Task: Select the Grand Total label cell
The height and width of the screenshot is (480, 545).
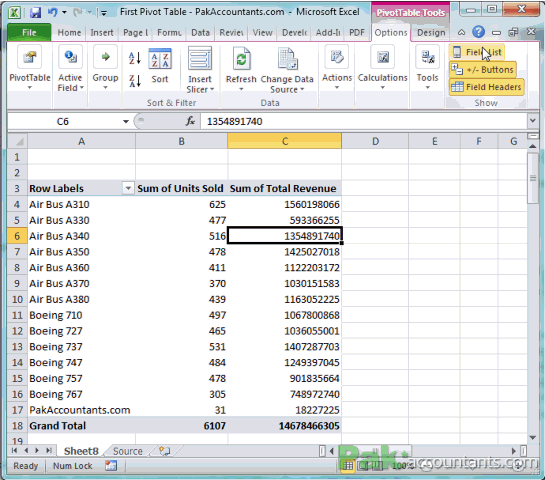Action: point(81,426)
